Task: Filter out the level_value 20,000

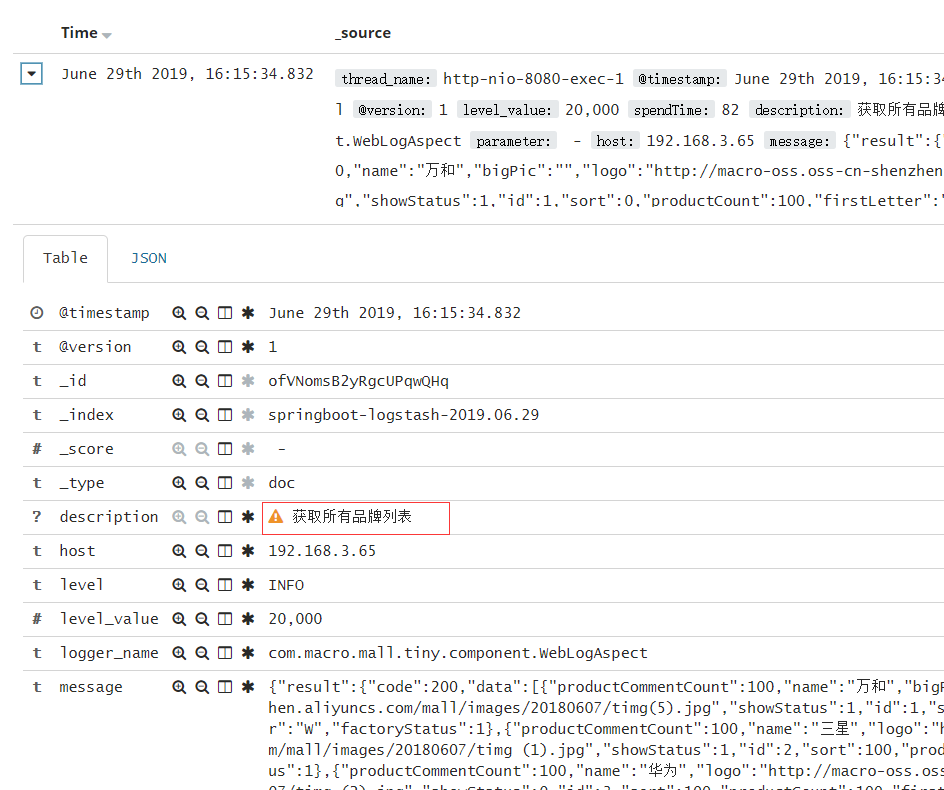Action: click(x=201, y=618)
